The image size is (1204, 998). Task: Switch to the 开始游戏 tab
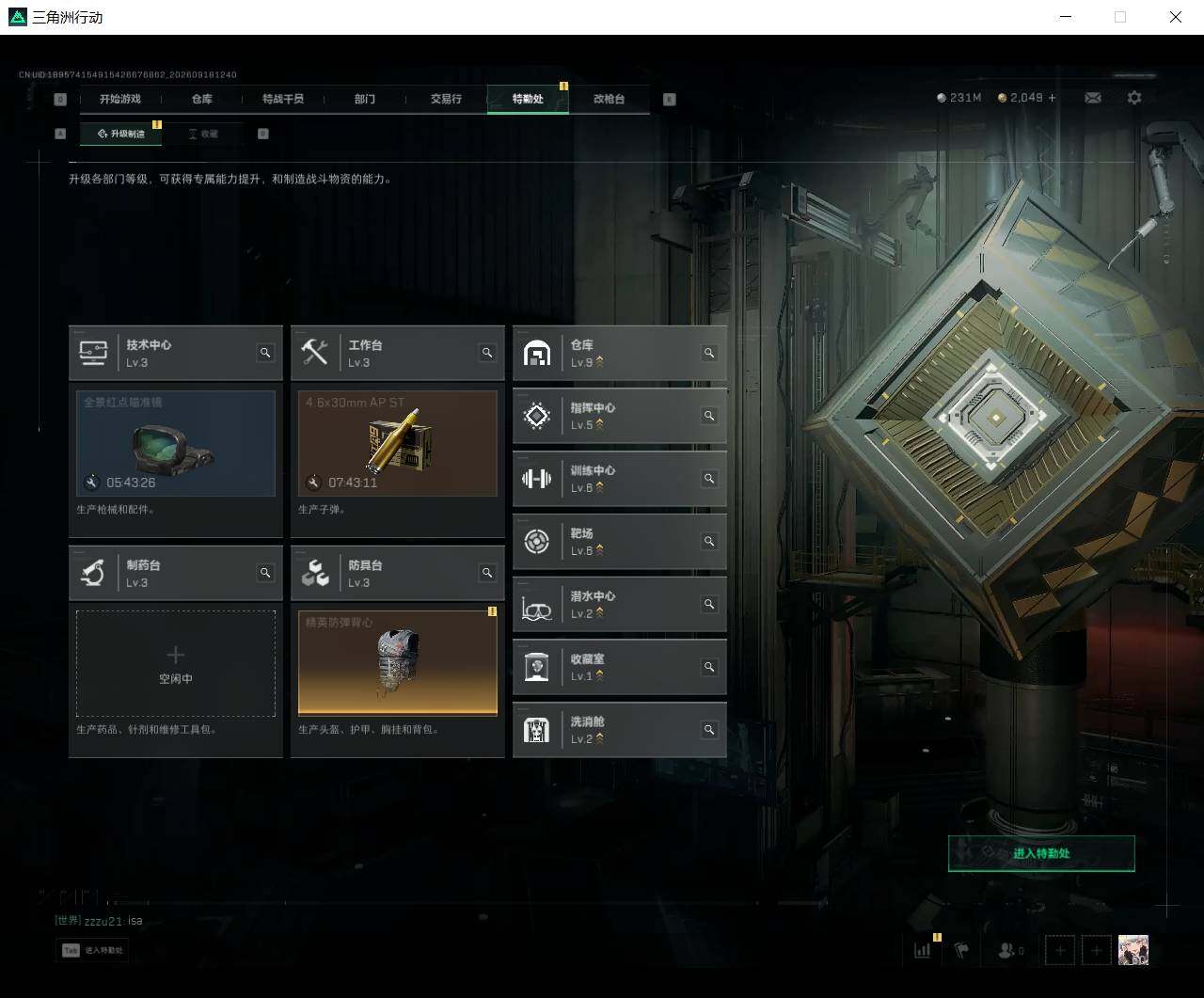[x=120, y=99]
